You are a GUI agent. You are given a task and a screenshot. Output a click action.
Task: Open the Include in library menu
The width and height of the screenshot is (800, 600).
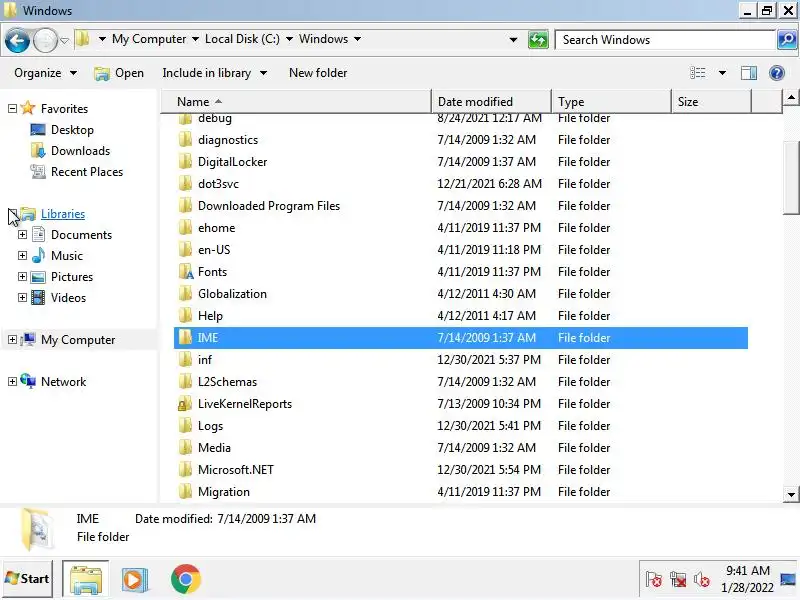(214, 73)
